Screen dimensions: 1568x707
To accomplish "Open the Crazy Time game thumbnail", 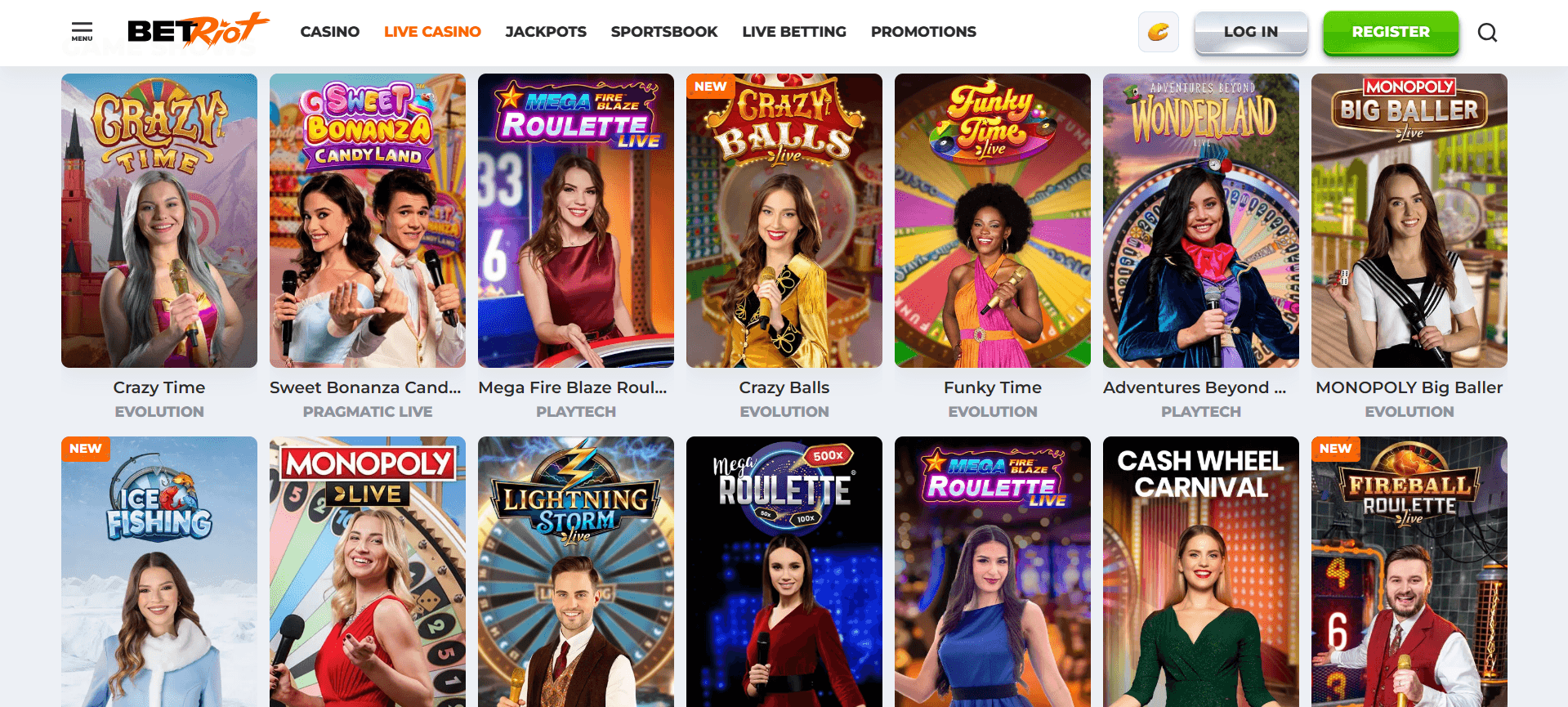I will click(159, 221).
